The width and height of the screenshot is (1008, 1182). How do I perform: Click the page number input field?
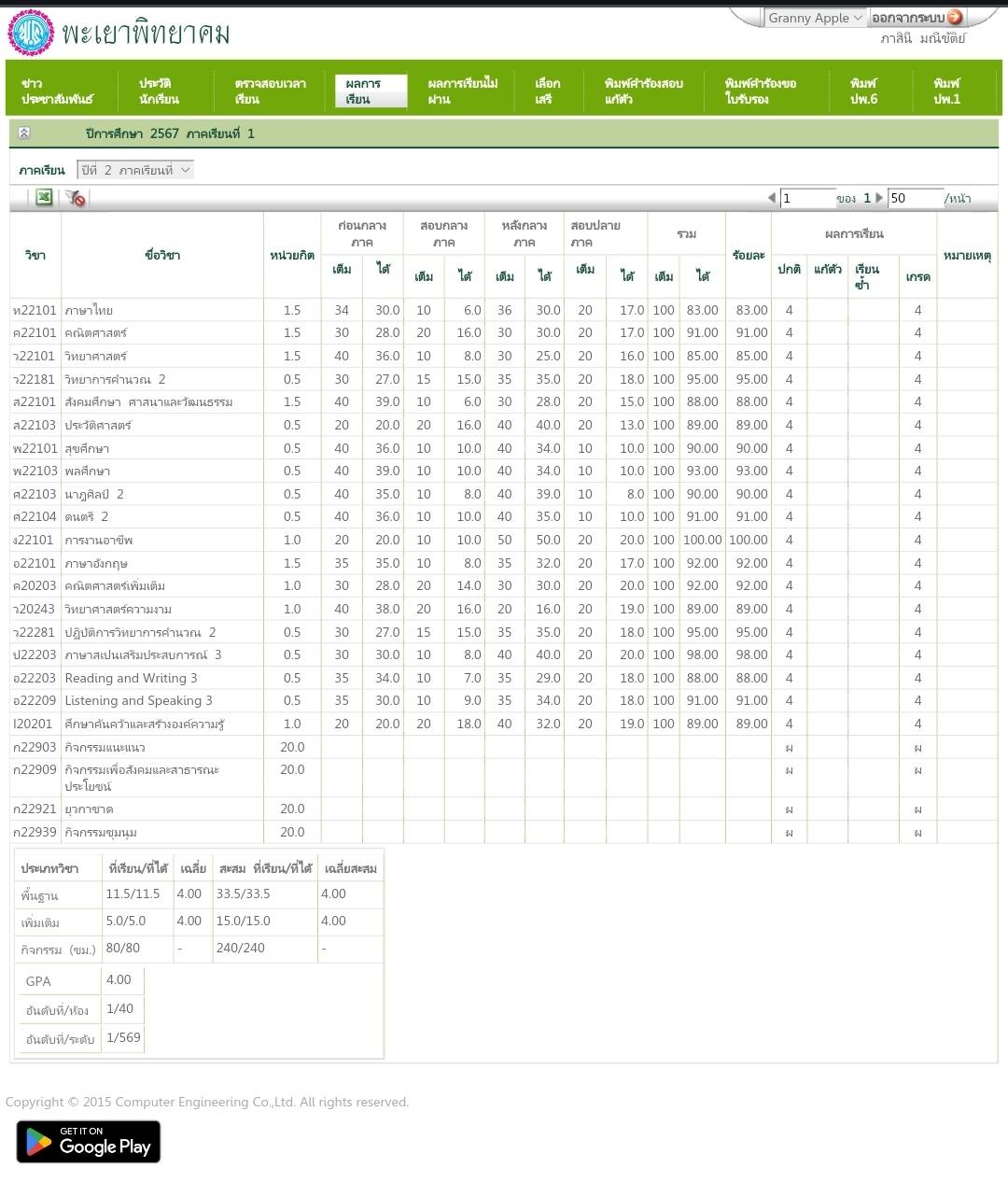tap(807, 198)
